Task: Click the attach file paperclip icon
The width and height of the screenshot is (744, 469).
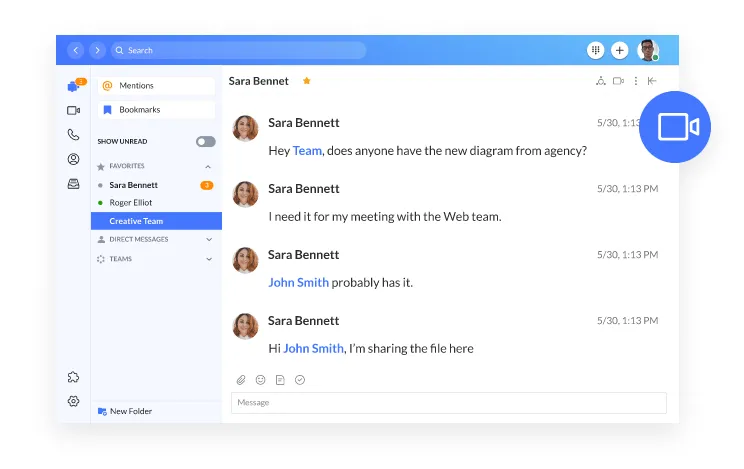Action: (241, 380)
